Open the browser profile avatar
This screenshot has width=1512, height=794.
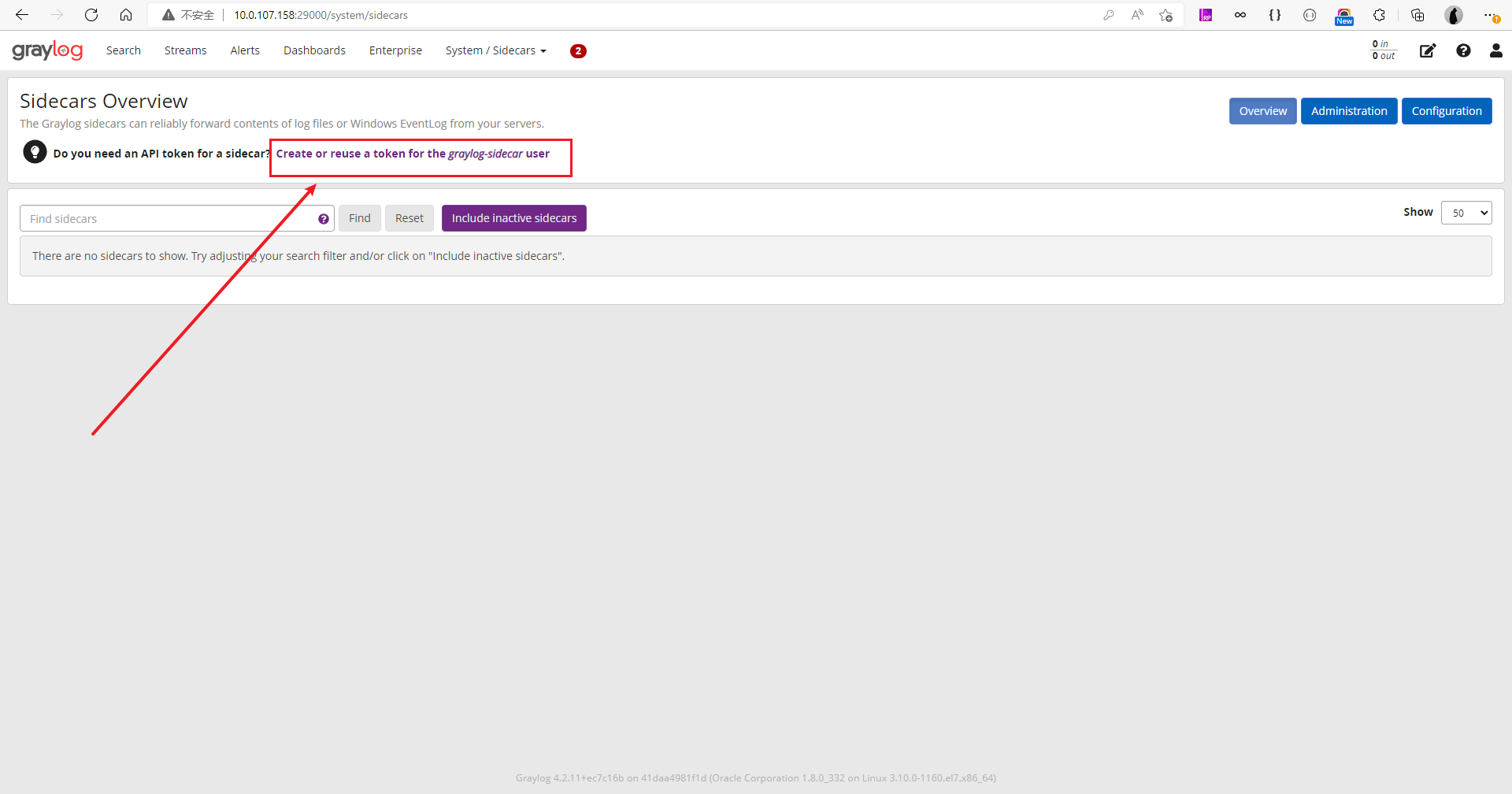click(x=1454, y=15)
